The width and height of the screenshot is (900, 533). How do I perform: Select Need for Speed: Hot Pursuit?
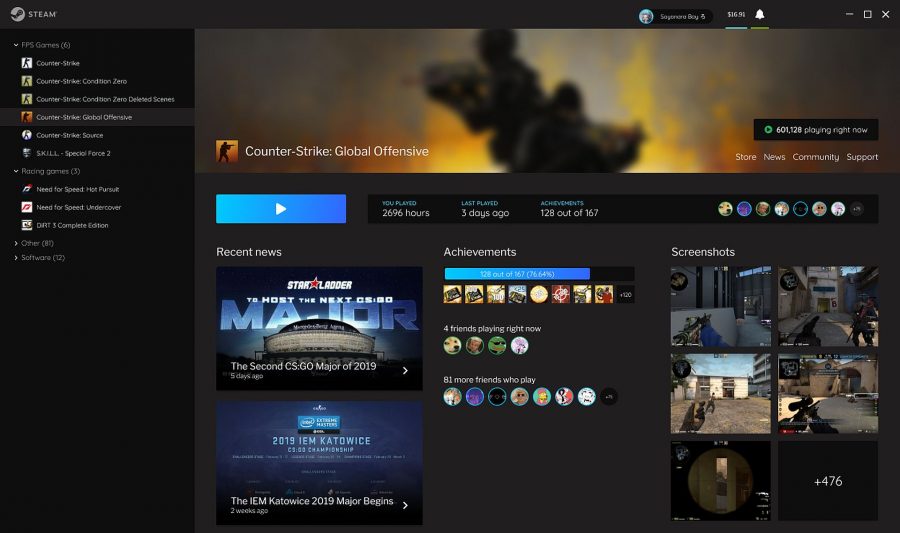click(78, 189)
